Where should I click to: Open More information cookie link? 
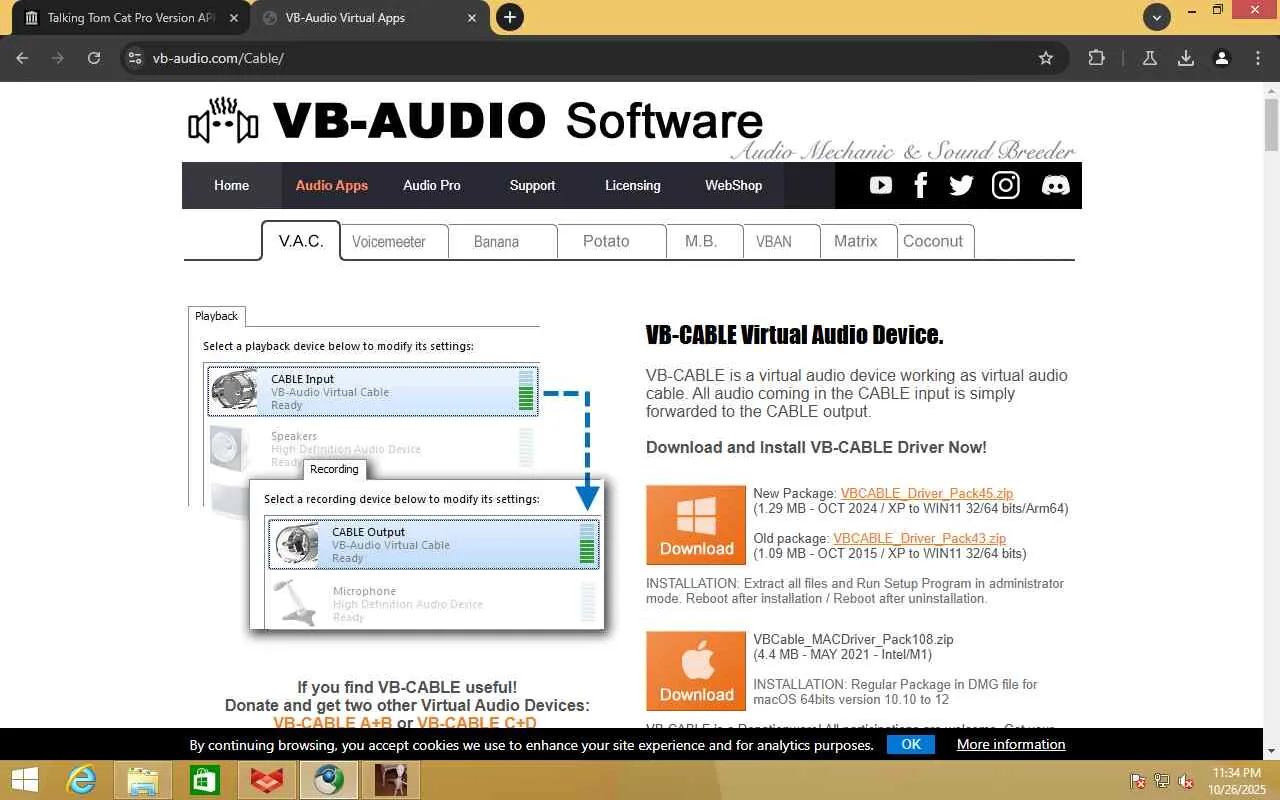tap(1011, 744)
